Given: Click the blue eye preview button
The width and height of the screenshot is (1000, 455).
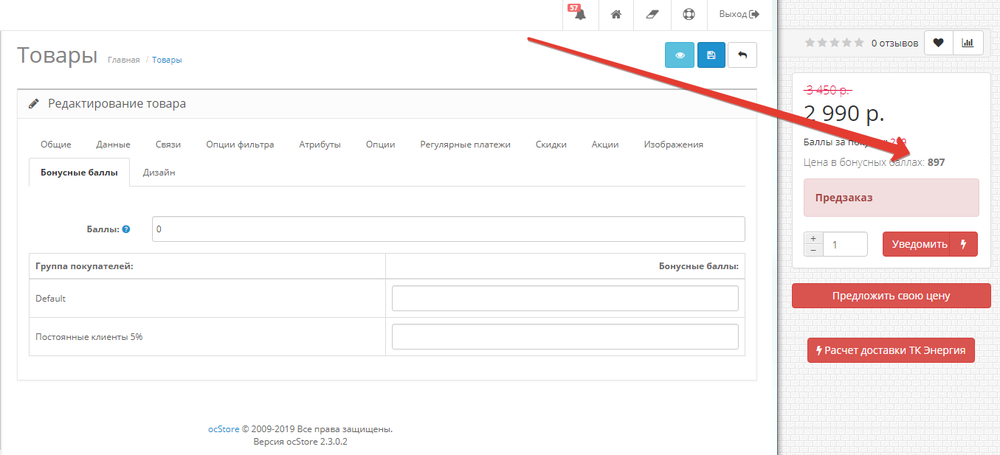Looking at the screenshot, I should [x=680, y=55].
